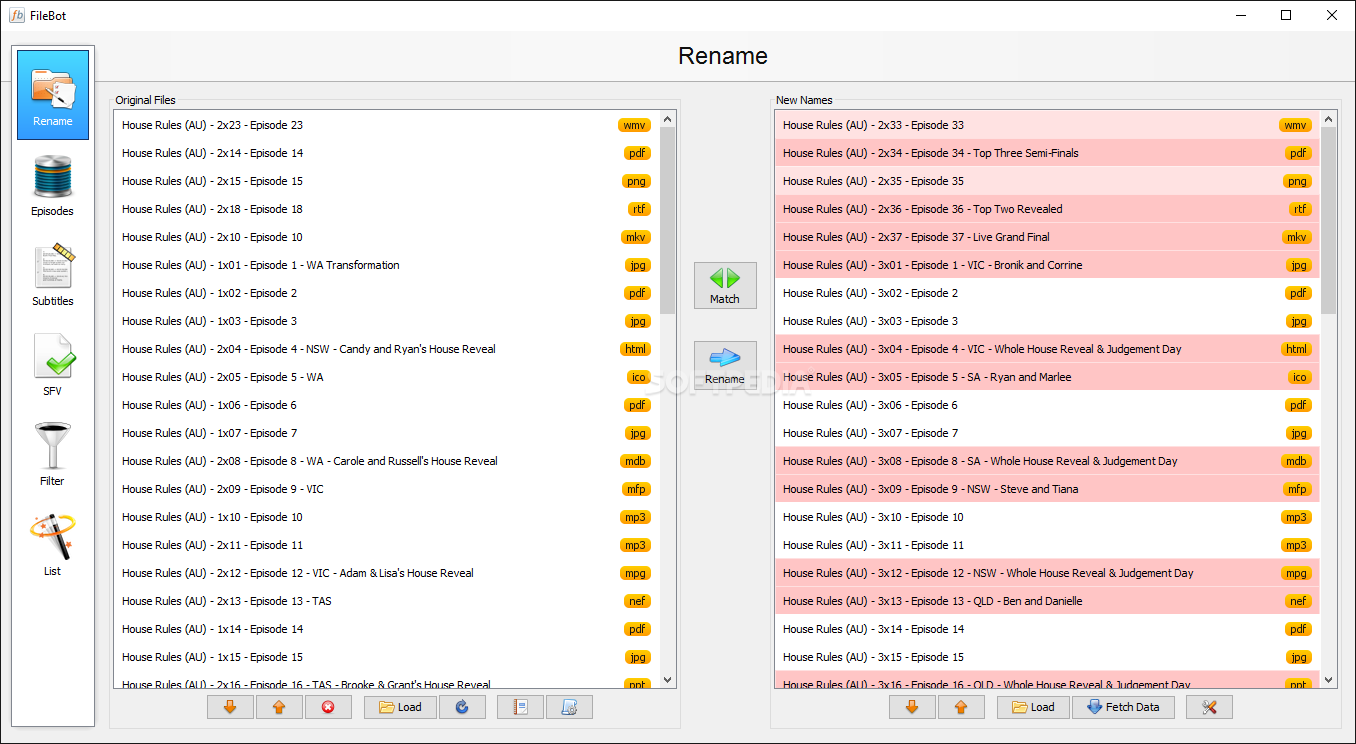Select original '1x01 - Episode 1 - WA Transformation'
Image resolution: width=1356 pixels, height=744 pixels.
(386, 265)
